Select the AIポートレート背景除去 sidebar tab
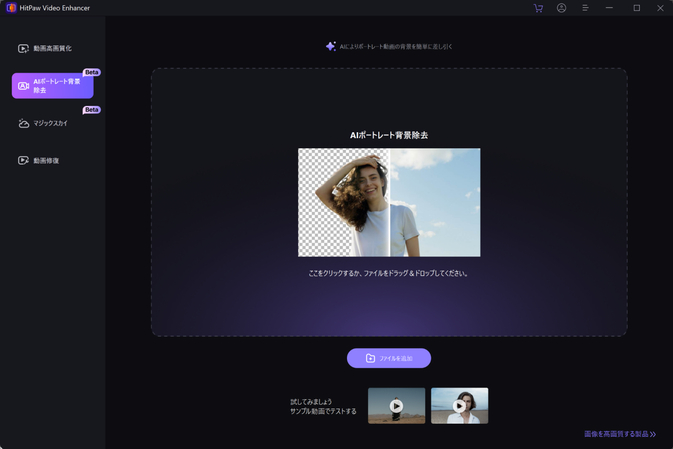The width and height of the screenshot is (673, 449). pos(52,86)
